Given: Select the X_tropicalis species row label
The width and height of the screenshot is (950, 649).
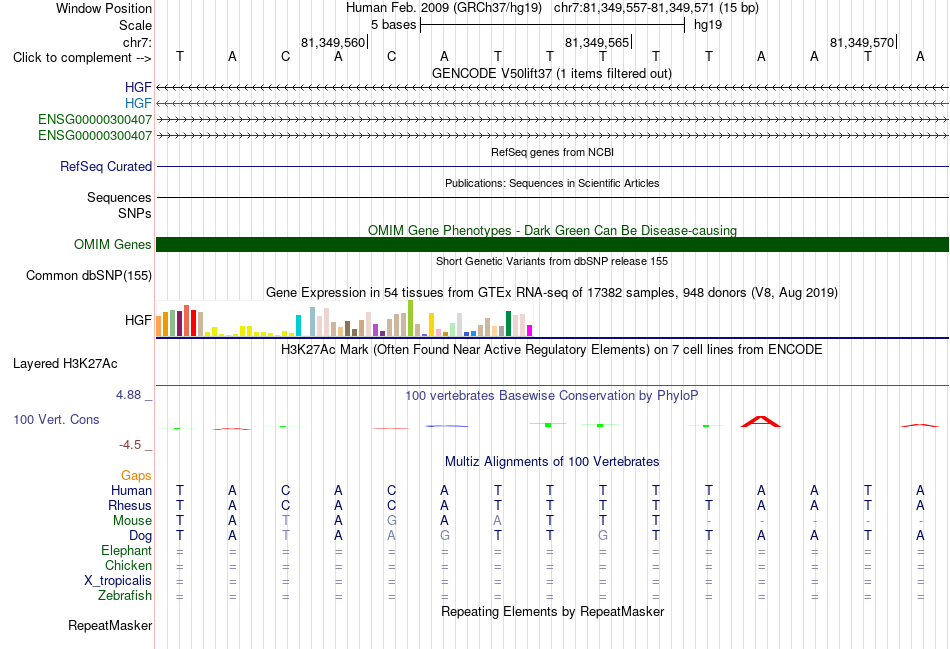Looking at the screenshot, I should (x=118, y=581).
